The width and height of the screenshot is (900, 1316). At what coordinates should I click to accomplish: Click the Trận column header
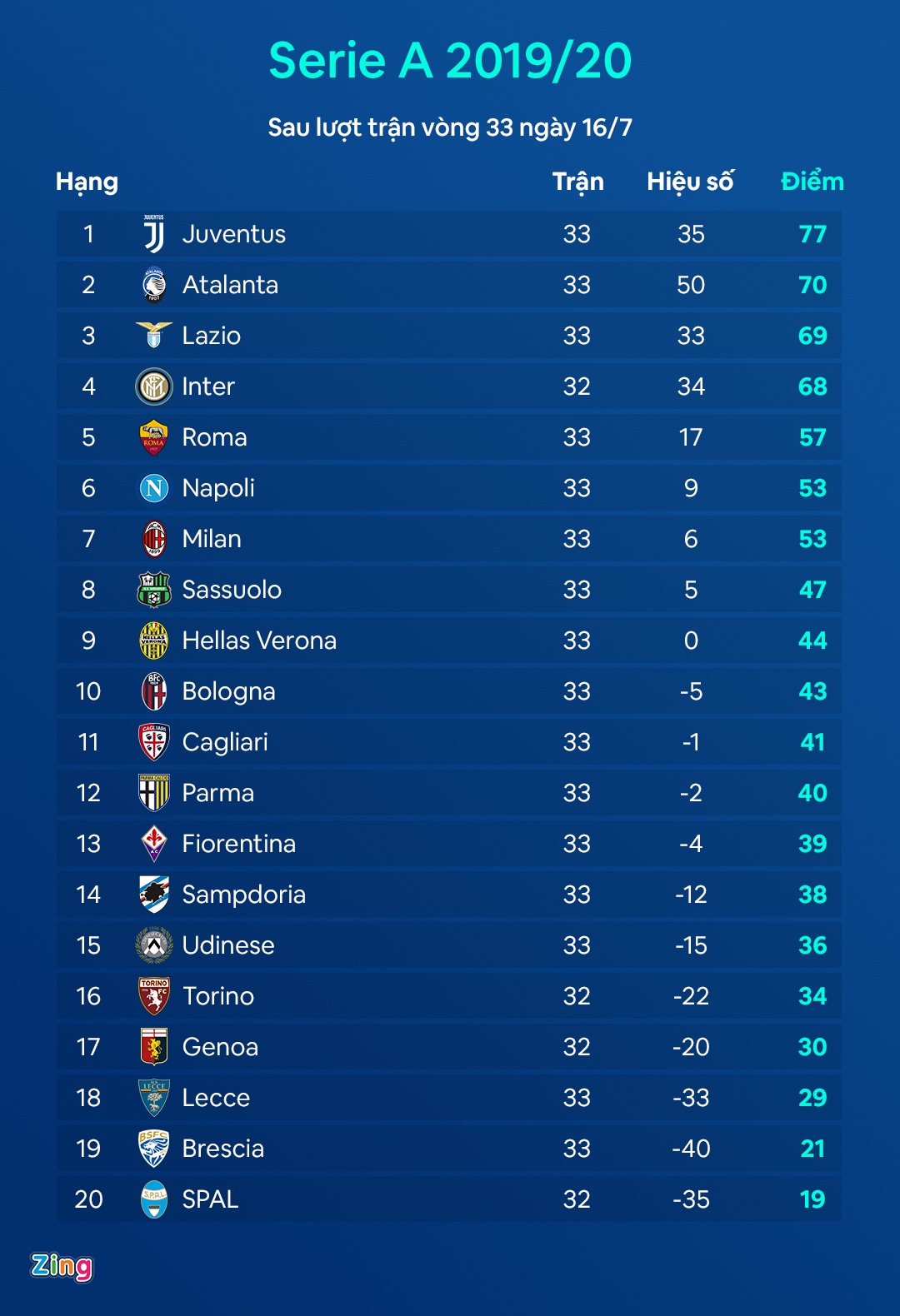577,182
